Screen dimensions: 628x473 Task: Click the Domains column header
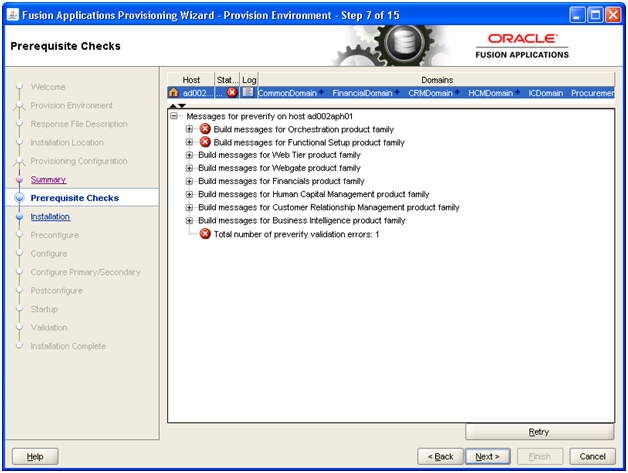tap(437, 80)
